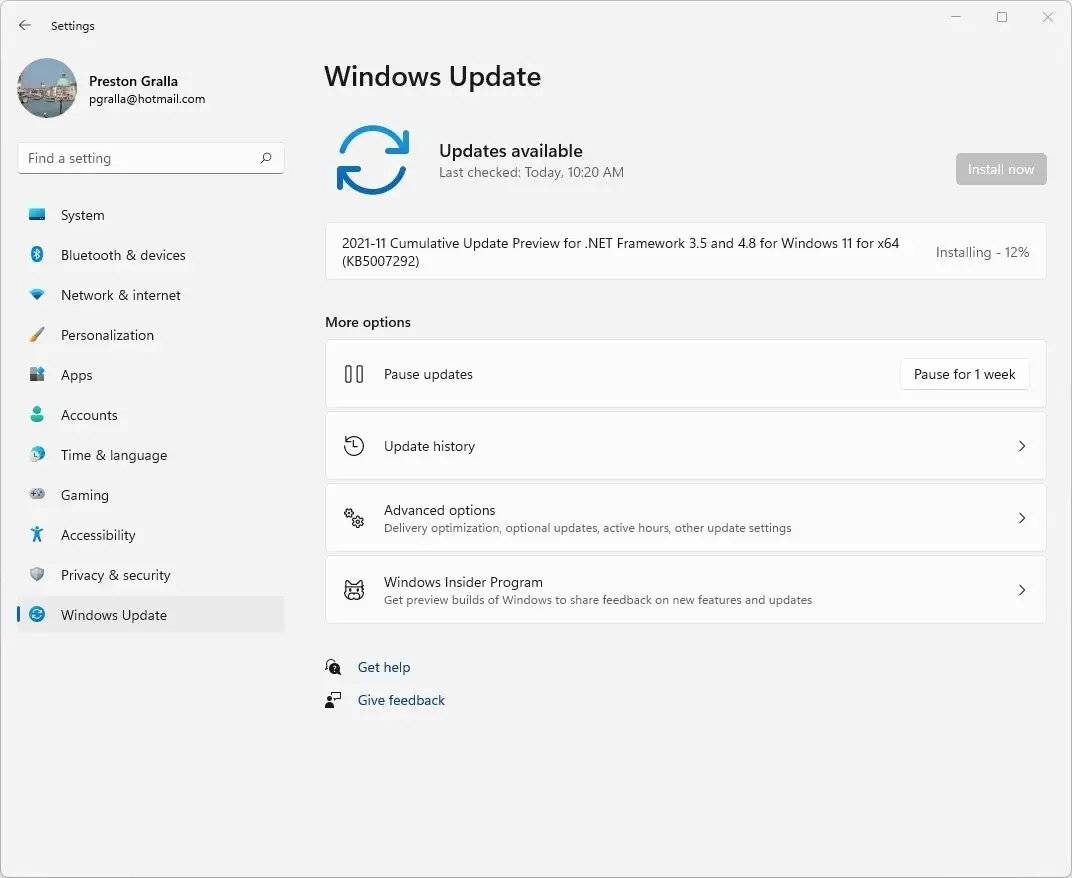Screen dimensions: 1072x878
Task: Open Accessibility settings
Action: [x=150, y=535]
